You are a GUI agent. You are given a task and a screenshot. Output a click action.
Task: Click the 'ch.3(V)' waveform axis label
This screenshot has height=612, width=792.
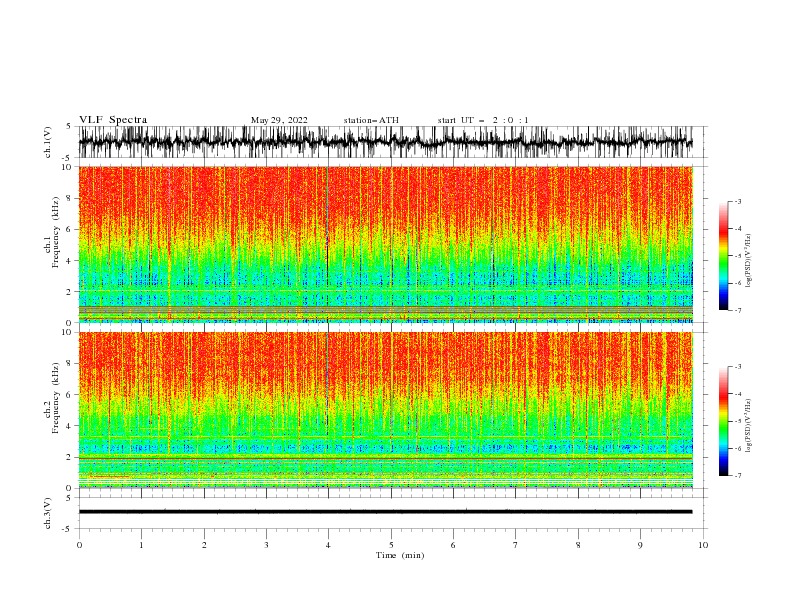(48, 513)
